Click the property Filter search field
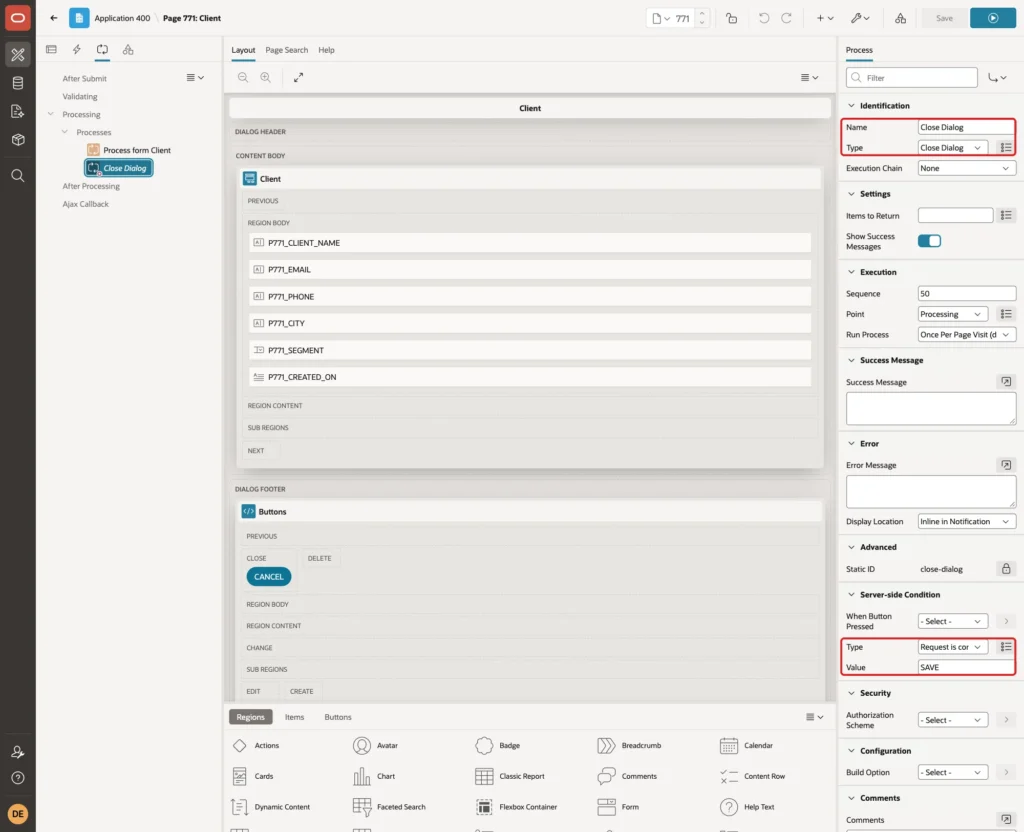The image size is (1024, 832). [912, 78]
